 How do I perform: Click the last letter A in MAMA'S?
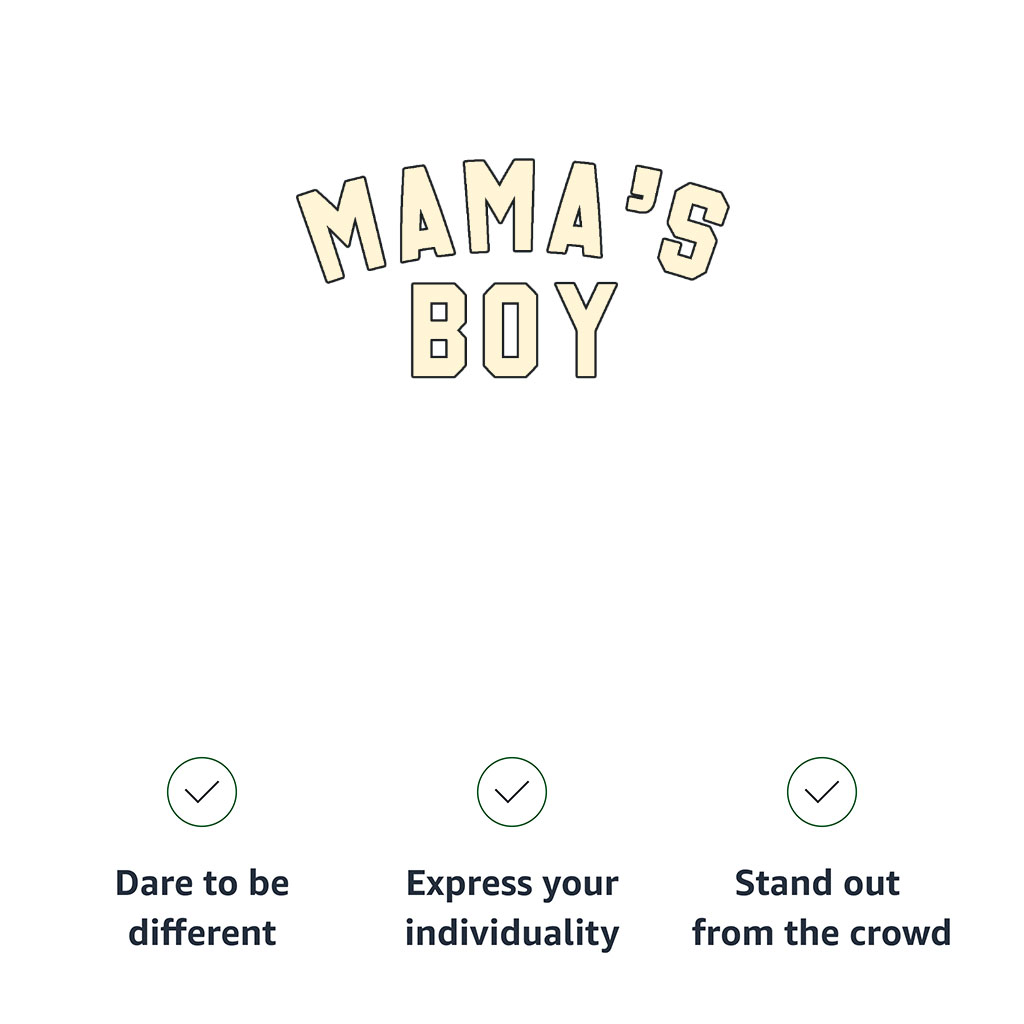[x=577, y=210]
